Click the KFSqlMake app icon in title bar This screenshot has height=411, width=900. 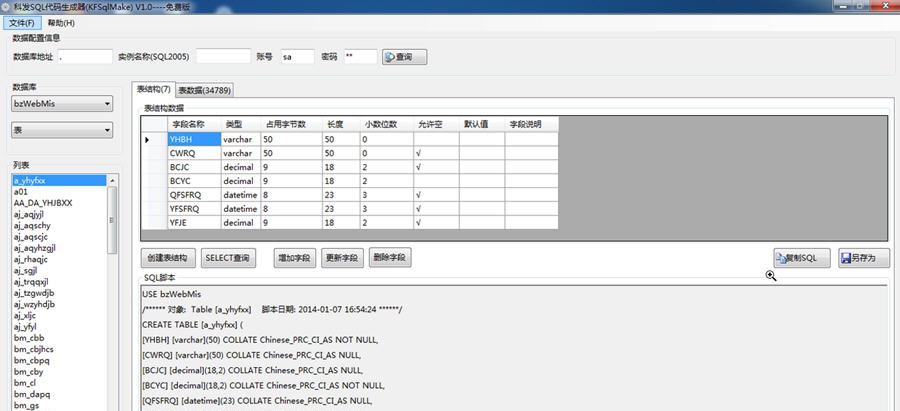point(7,6)
